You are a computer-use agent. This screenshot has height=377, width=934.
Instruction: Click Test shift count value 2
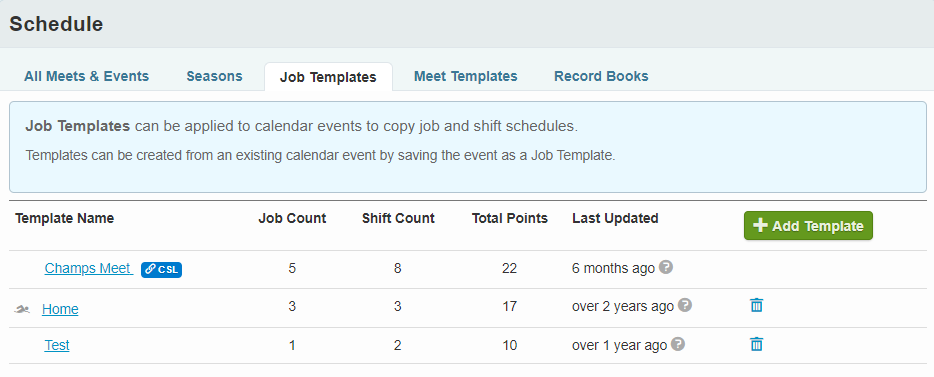[398, 345]
